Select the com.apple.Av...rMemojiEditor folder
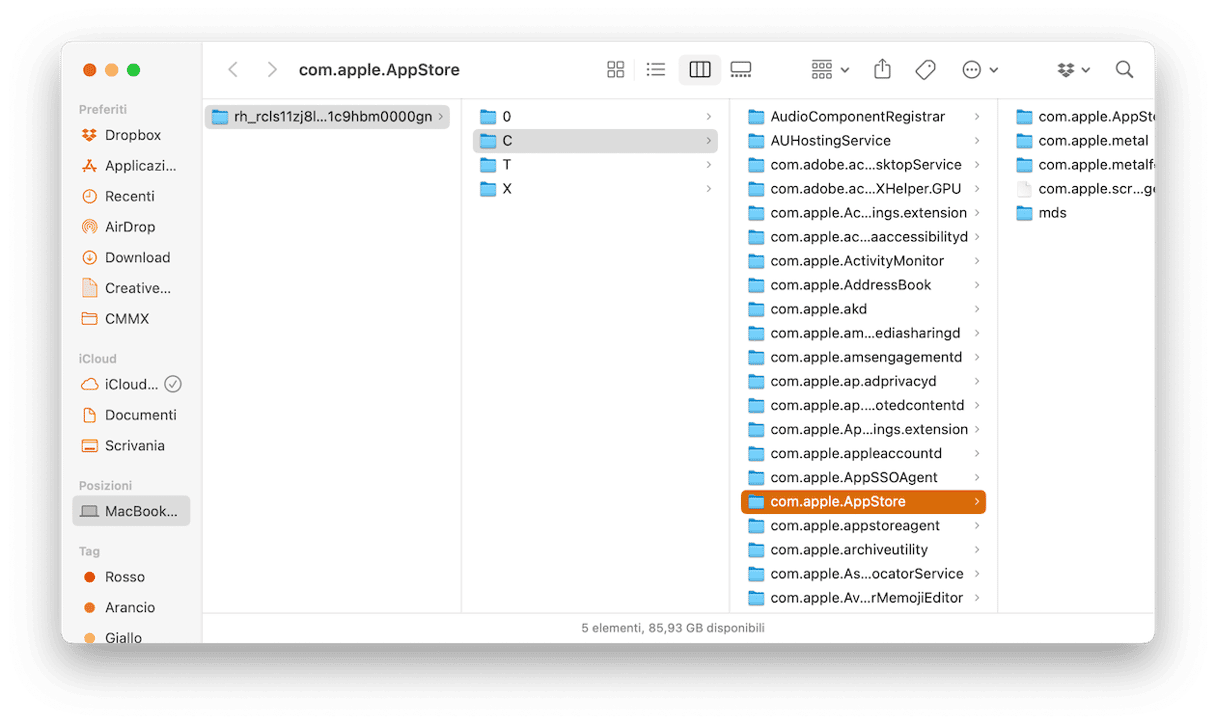The height and width of the screenshot is (724, 1216). [863, 597]
